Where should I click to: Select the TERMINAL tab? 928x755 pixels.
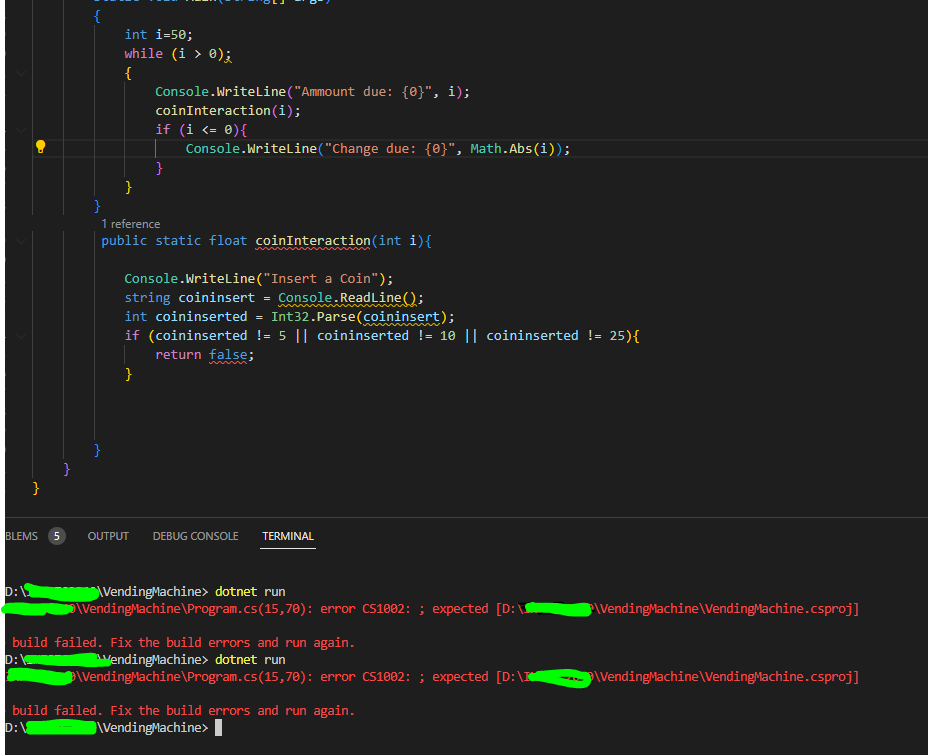click(x=288, y=536)
